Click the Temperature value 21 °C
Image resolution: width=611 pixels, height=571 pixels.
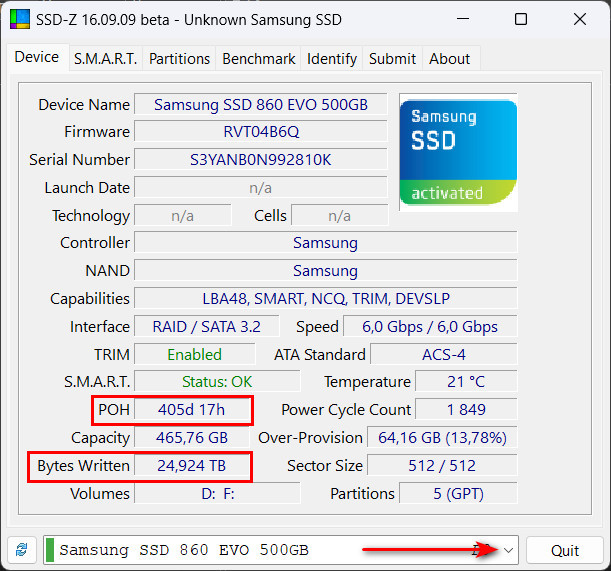coord(466,382)
